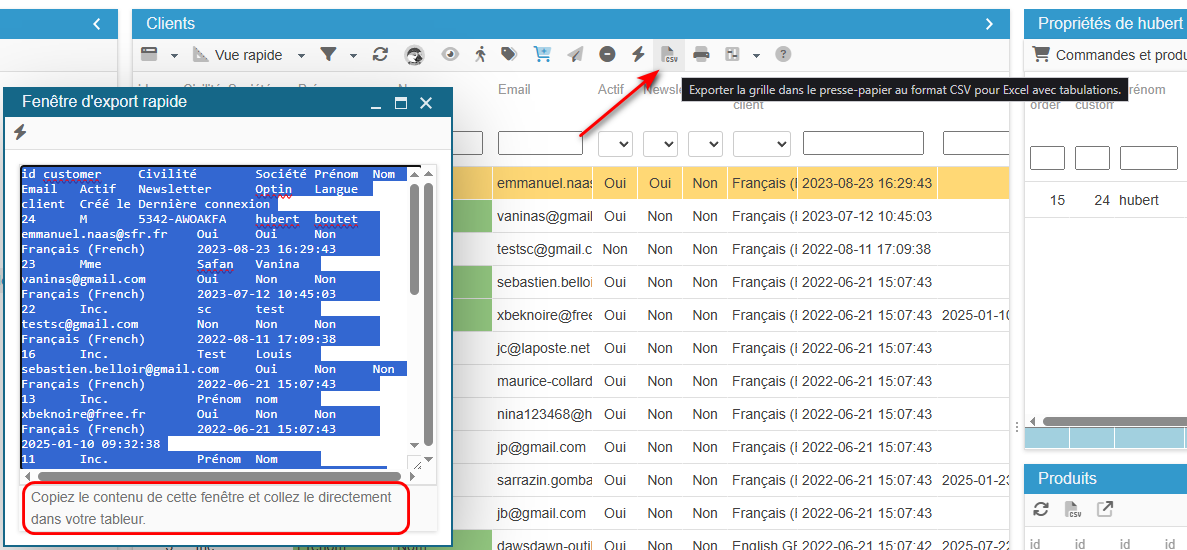The height and width of the screenshot is (550, 1187).
Task: Collapse left panel using the left chevron
Action: [x=97, y=24]
